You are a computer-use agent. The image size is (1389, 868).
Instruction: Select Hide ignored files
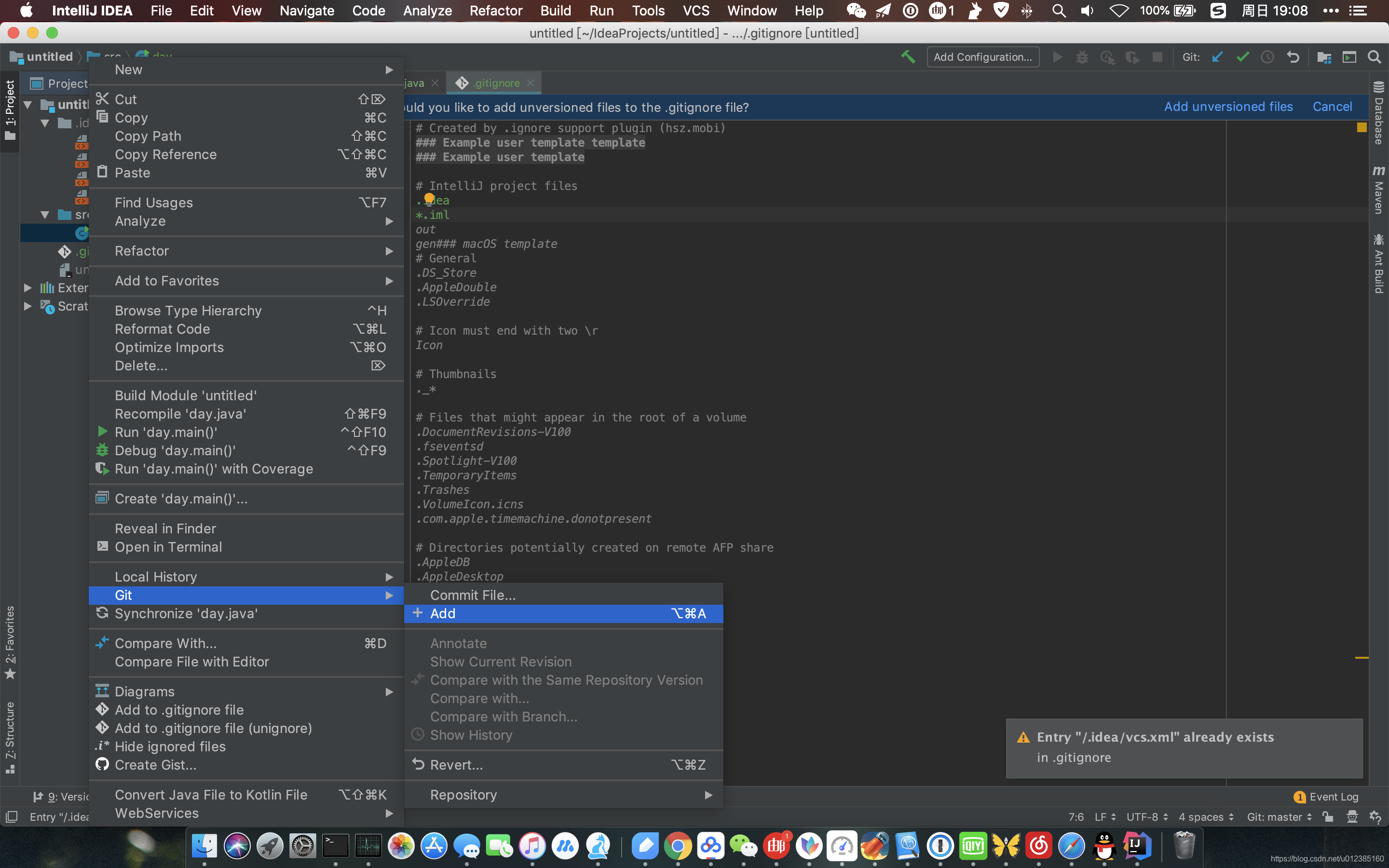246,746
